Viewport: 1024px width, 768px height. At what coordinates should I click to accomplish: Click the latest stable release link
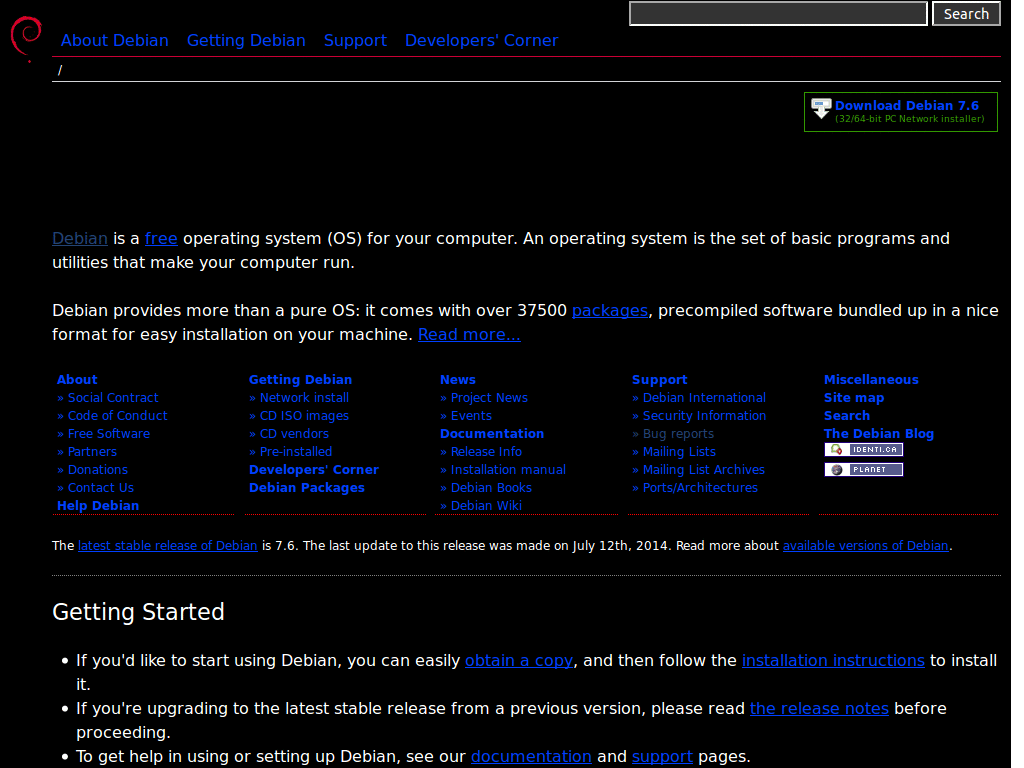167,545
